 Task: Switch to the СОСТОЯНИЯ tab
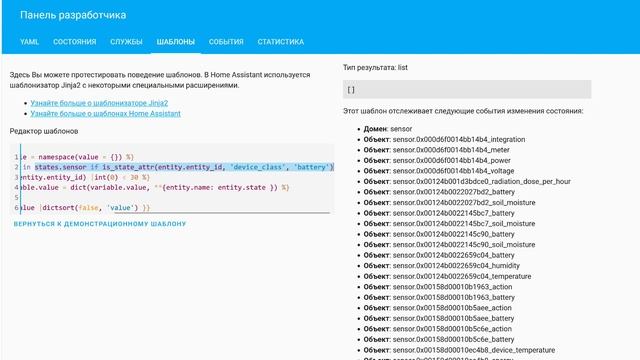pyautogui.click(x=75, y=42)
